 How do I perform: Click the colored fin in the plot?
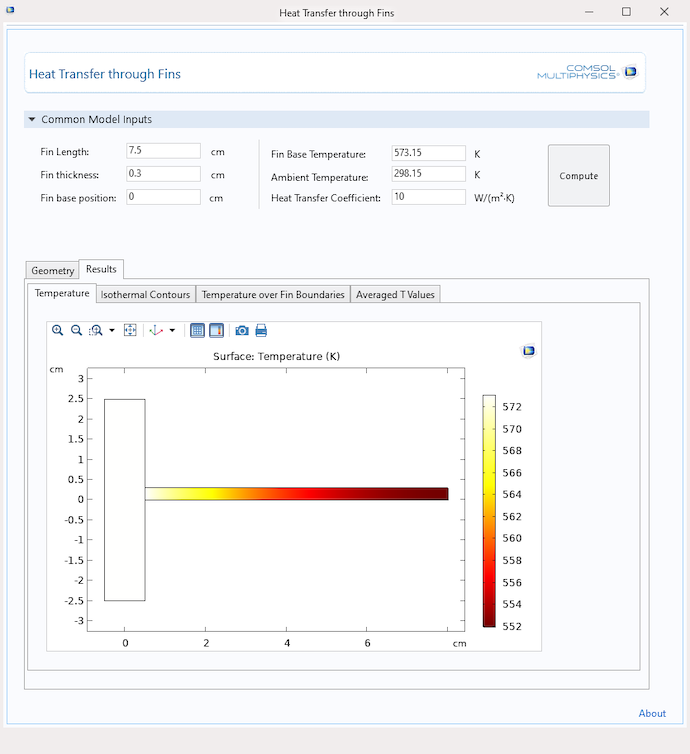[x=297, y=494]
